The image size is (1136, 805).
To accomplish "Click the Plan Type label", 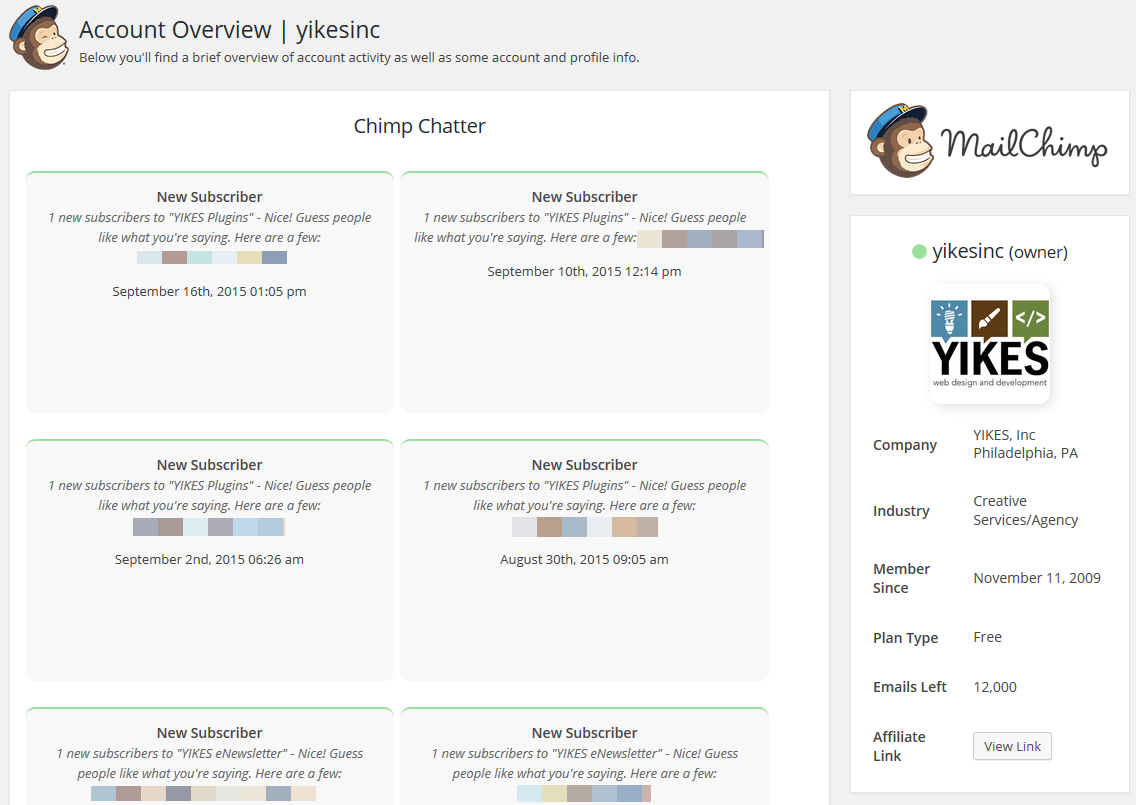I will (x=906, y=638).
